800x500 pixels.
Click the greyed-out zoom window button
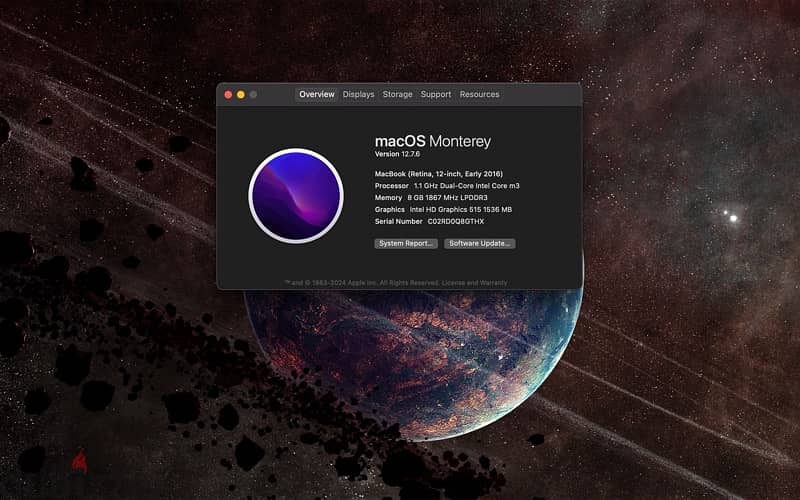253,94
